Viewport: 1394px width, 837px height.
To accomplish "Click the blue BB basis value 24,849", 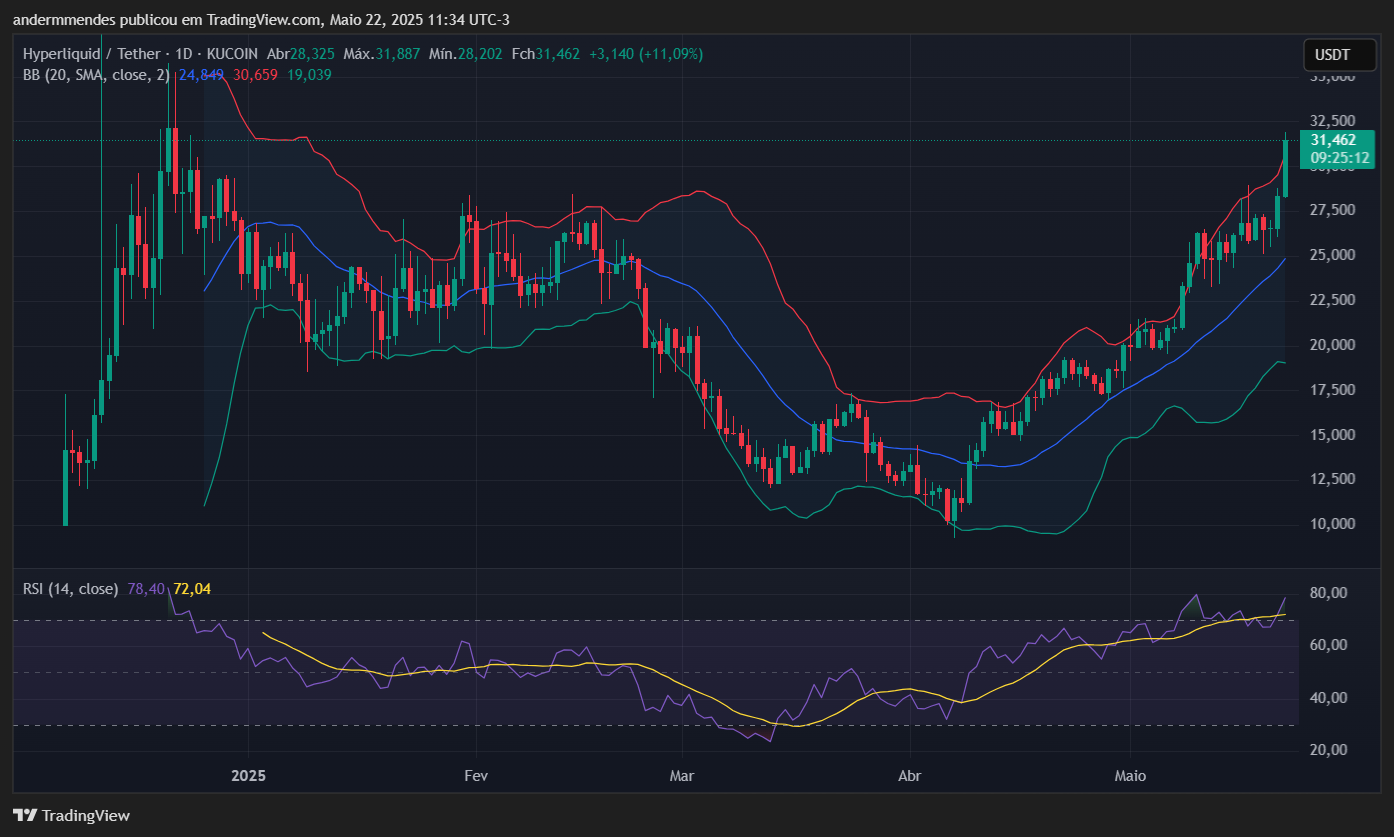I will (x=201, y=74).
